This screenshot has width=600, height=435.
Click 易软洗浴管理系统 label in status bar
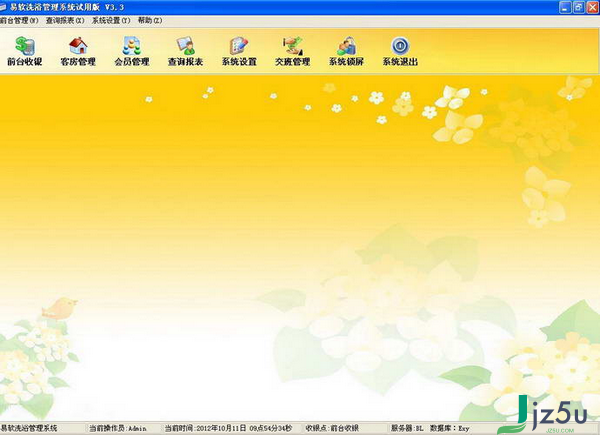[x=30, y=428]
